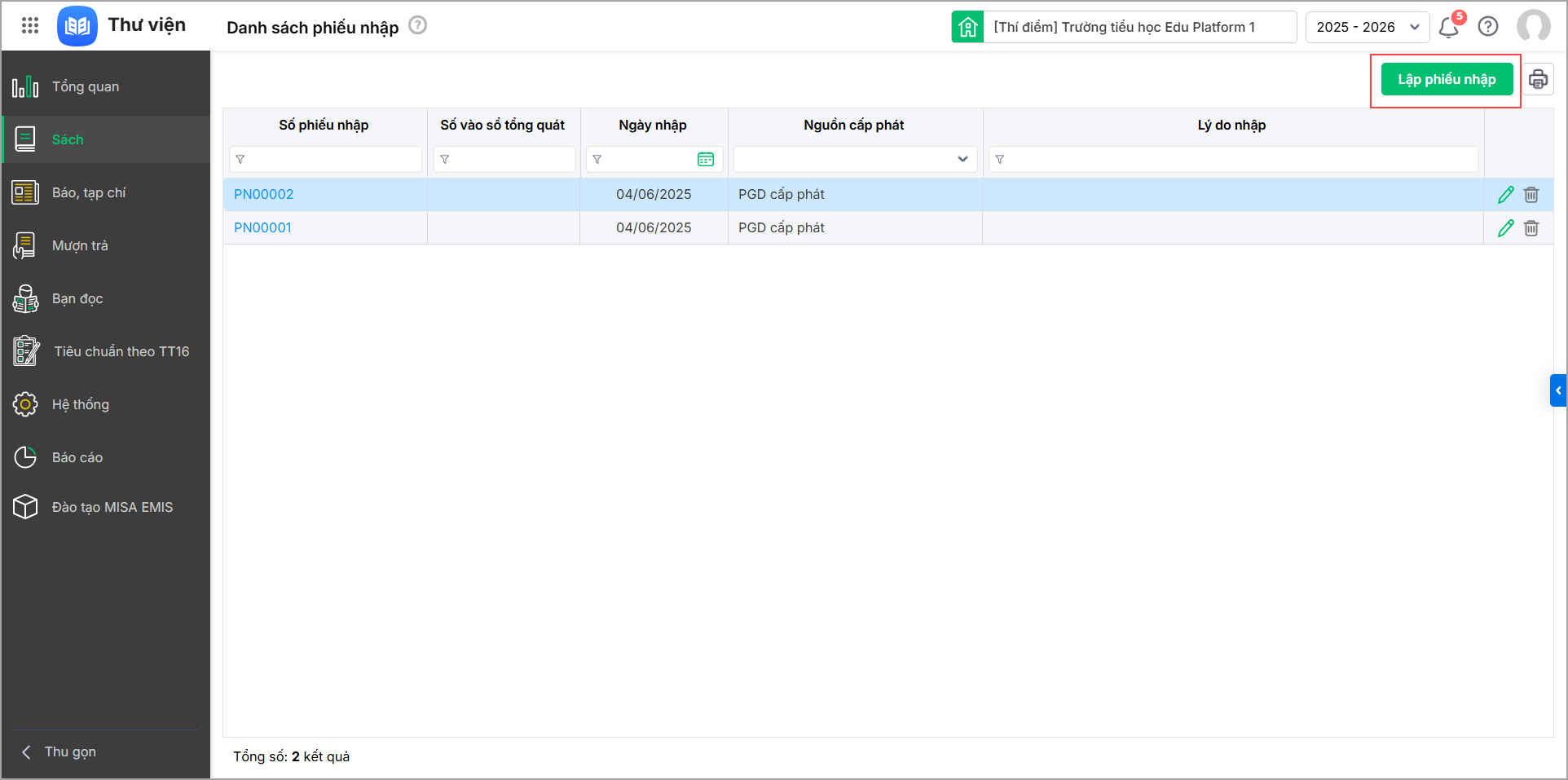Open Đào tạo MISA EMIS in sidebar
Screen dimensions: 1568x780
[106, 507]
